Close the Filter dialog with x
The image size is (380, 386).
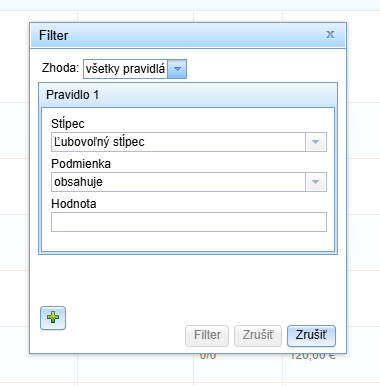coord(330,34)
